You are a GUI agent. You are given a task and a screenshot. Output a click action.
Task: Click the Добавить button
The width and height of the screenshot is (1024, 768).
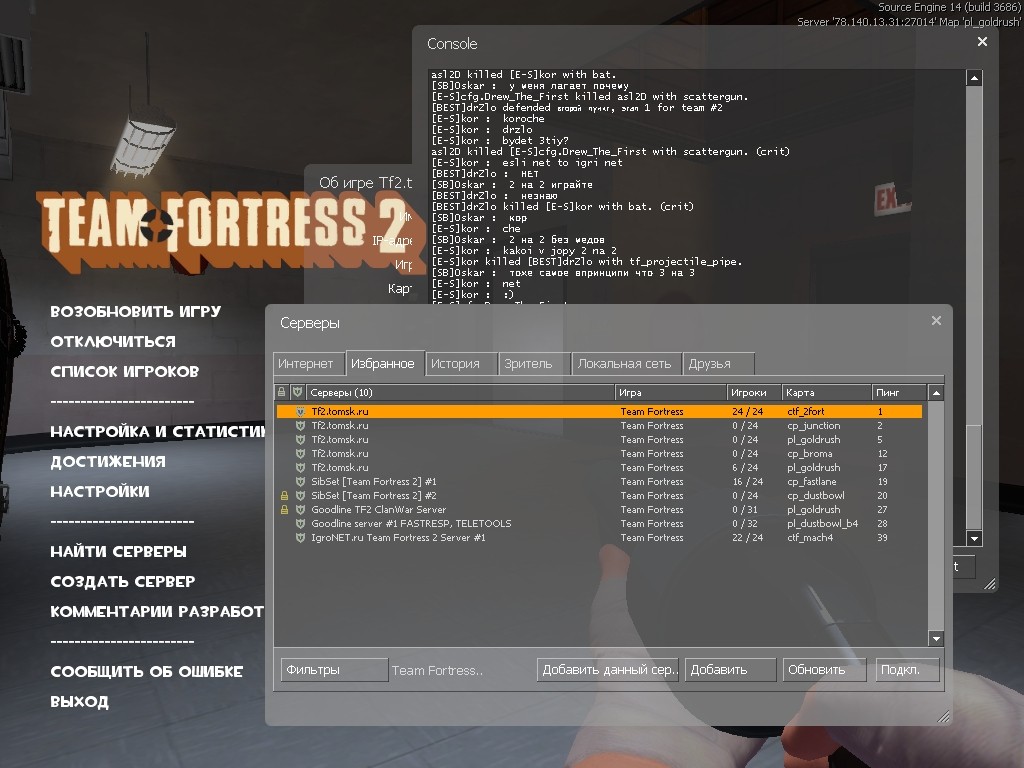point(730,670)
